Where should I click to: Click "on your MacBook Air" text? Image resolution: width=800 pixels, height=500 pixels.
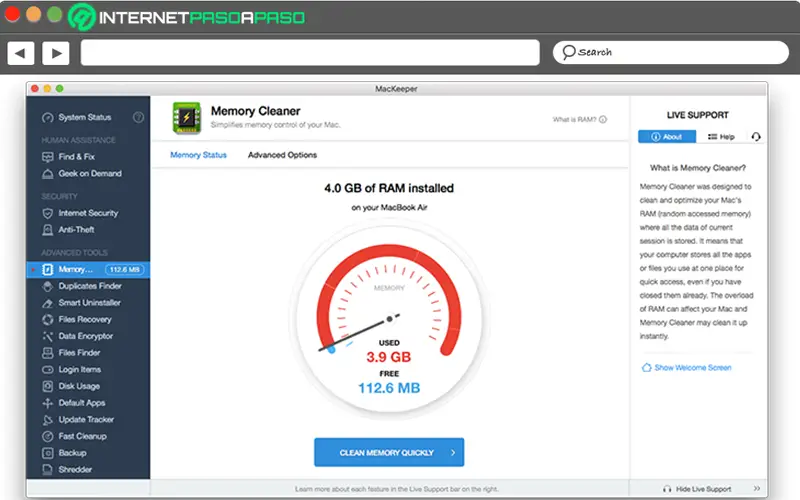[x=389, y=208]
